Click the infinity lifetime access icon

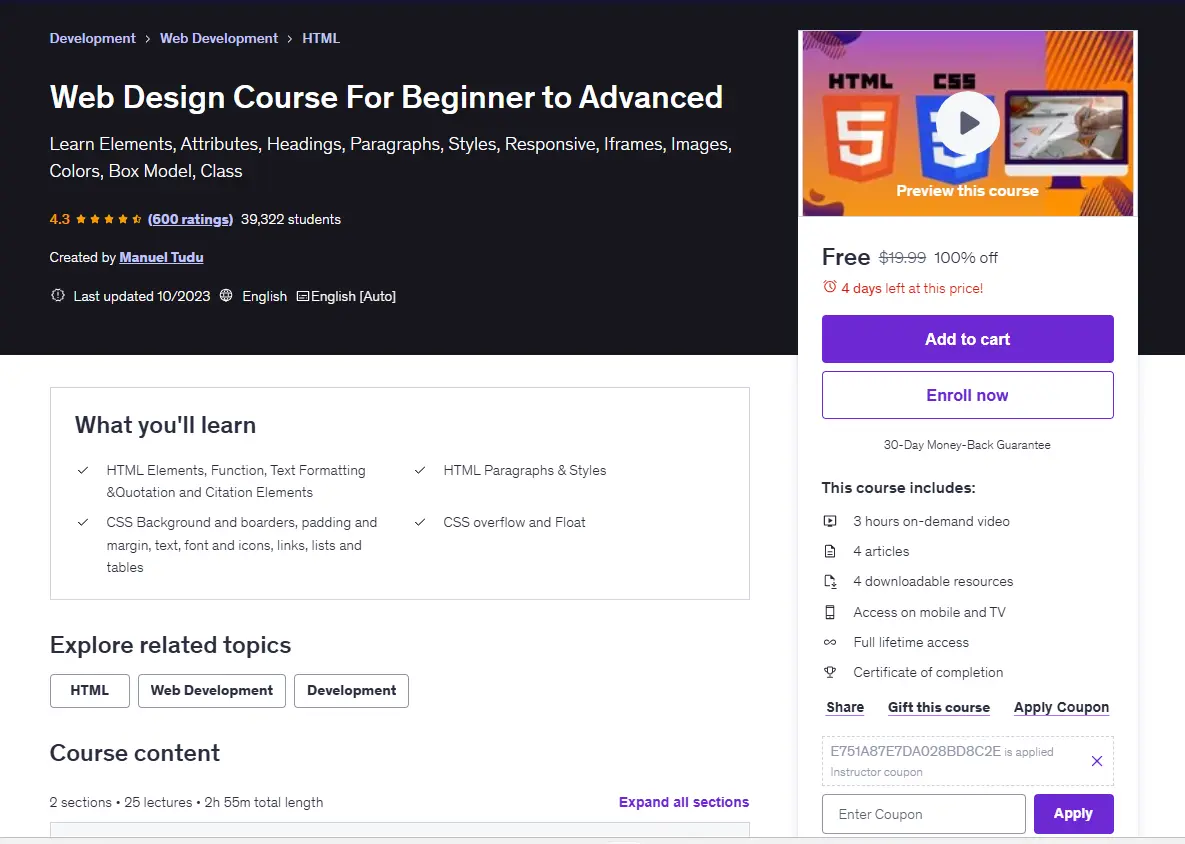click(x=830, y=642)
